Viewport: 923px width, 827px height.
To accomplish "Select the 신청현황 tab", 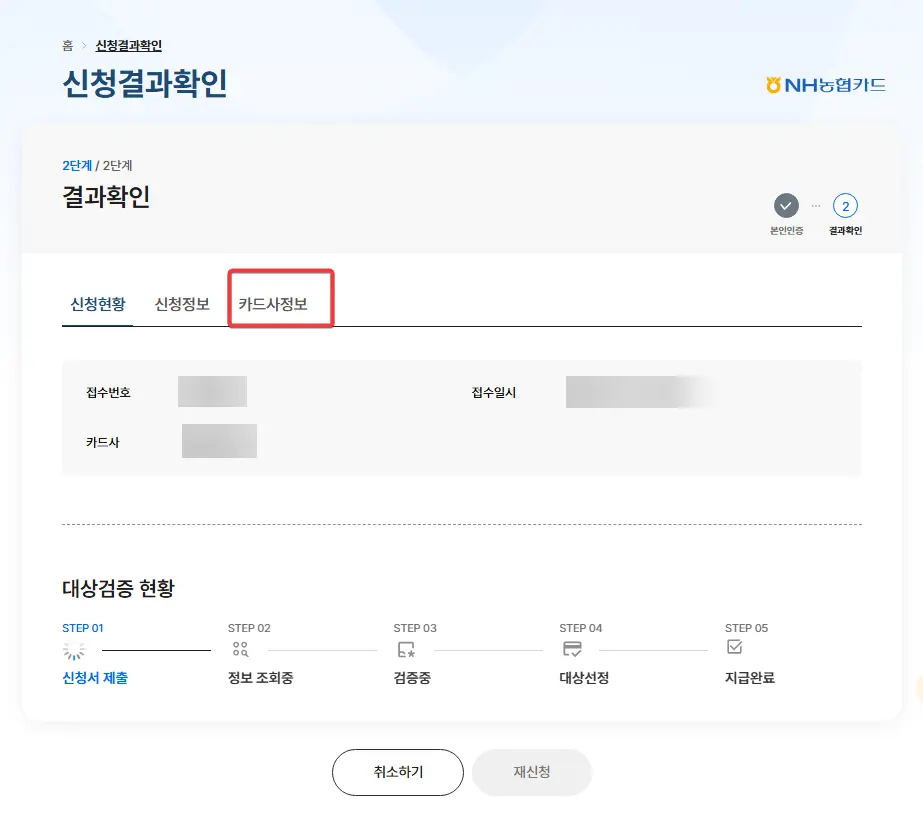I will 98,304.
